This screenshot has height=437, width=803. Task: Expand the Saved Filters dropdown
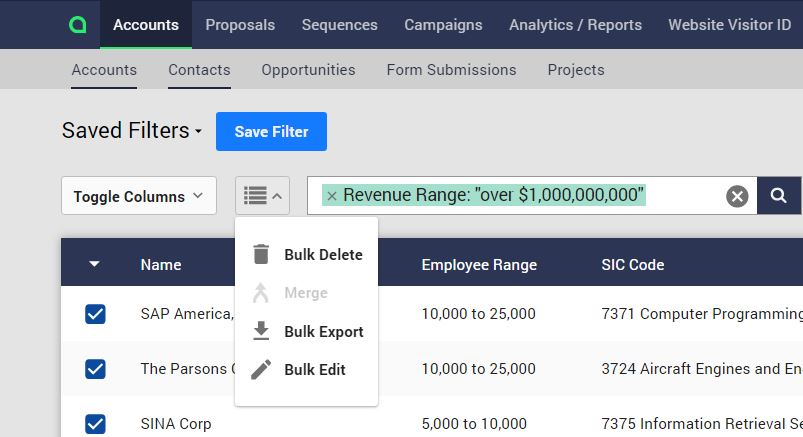132,131
